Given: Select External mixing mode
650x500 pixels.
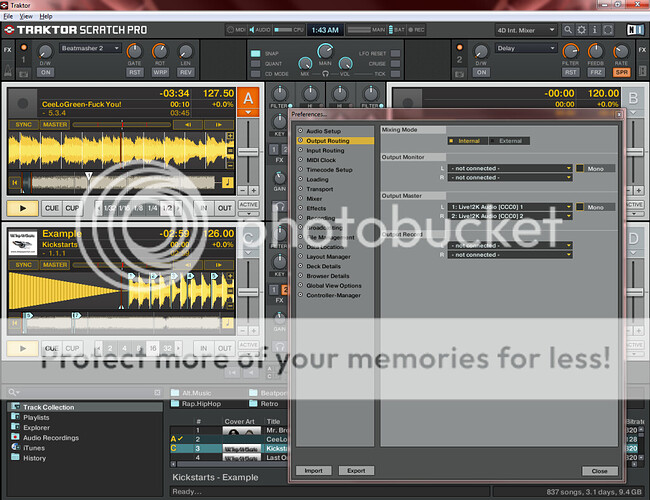Looking at the screenshot, I should (509, 141).
